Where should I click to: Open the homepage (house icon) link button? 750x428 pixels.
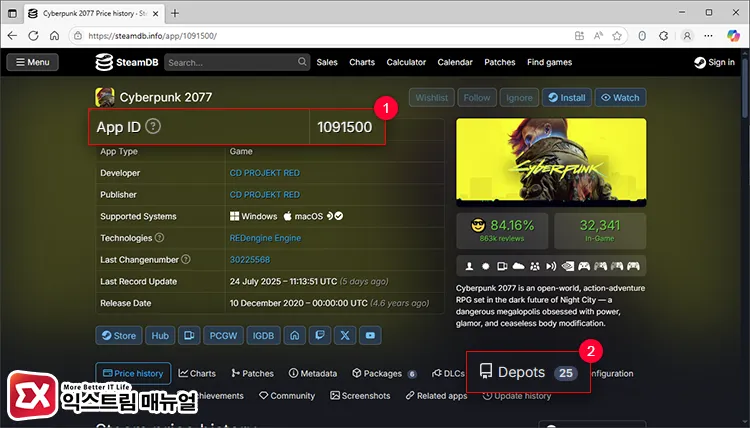tap(295, 336)
